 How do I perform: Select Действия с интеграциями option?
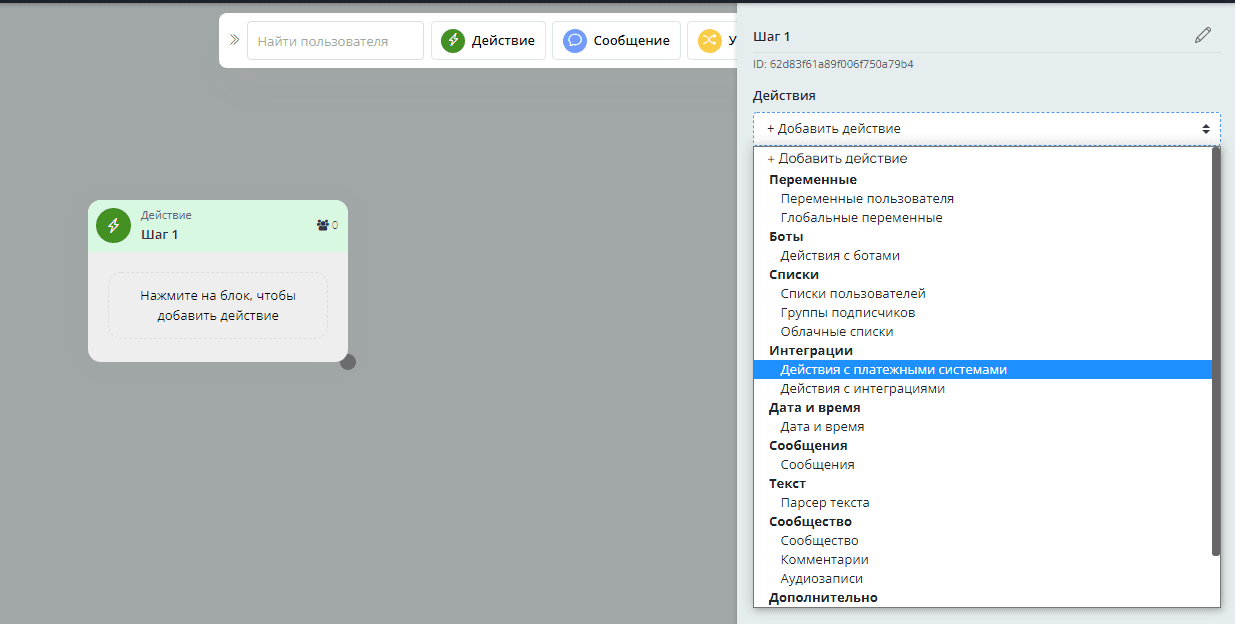pyautogui.click(x=862, y=389)
